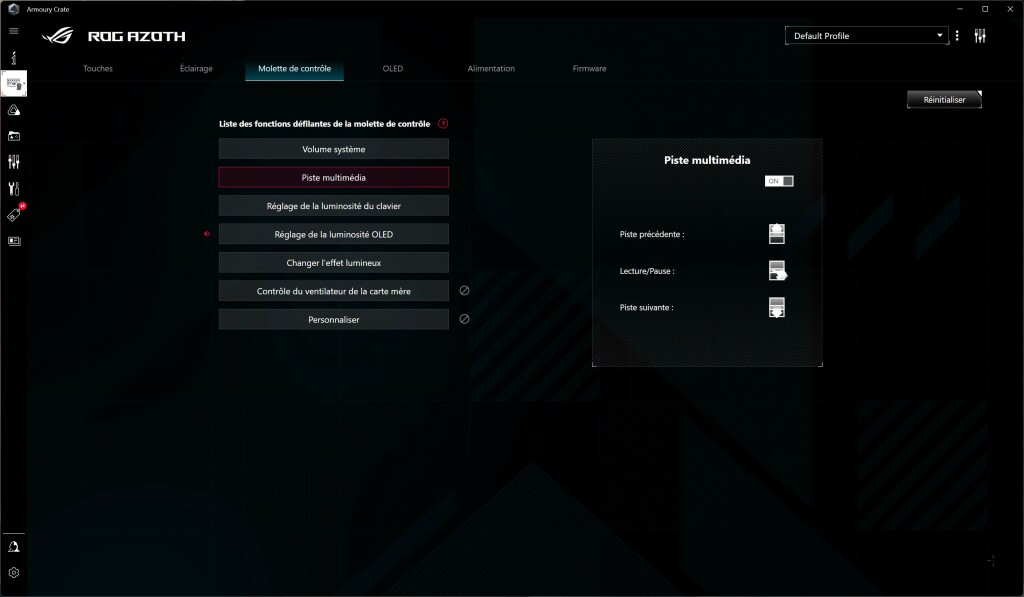Screen dimensions: 1024x597
Task: Switch to the Firmware tab
Action: click(x=589, y=69)
